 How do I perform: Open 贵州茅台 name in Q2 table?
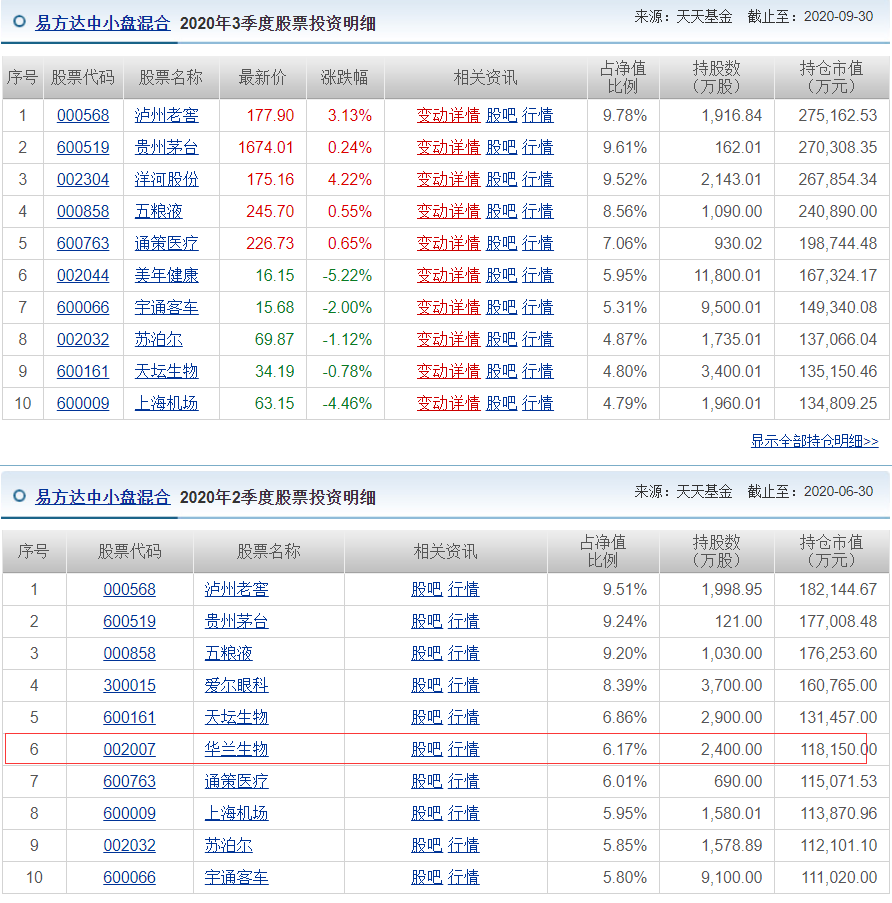(237, 621)
